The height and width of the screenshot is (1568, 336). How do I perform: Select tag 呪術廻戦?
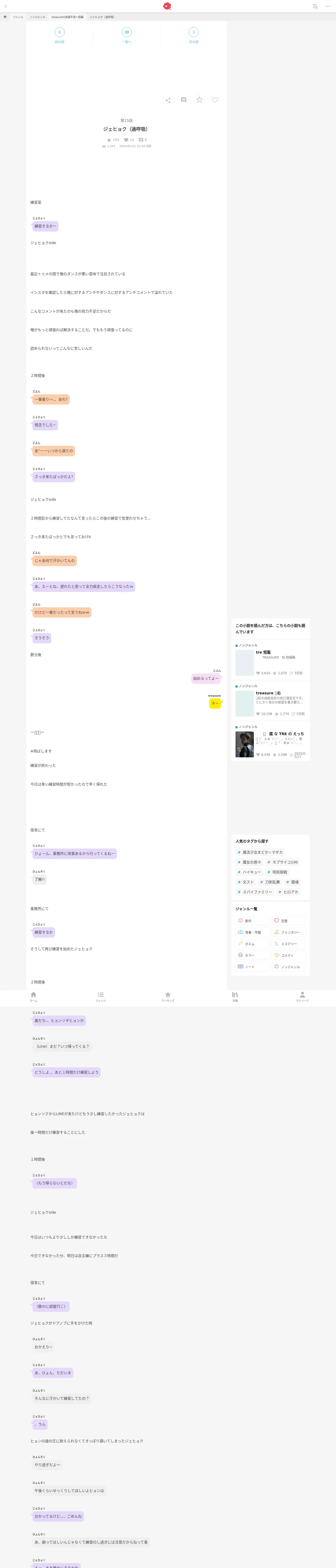tap(277, 872)
